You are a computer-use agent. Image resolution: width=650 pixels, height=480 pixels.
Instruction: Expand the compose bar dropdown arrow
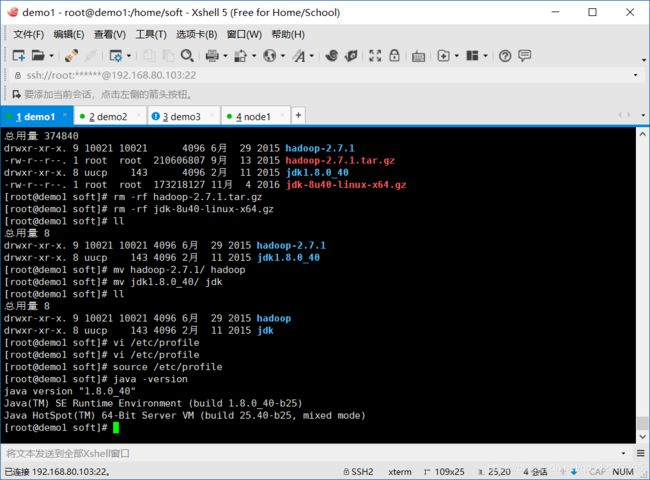click(623, 453)
